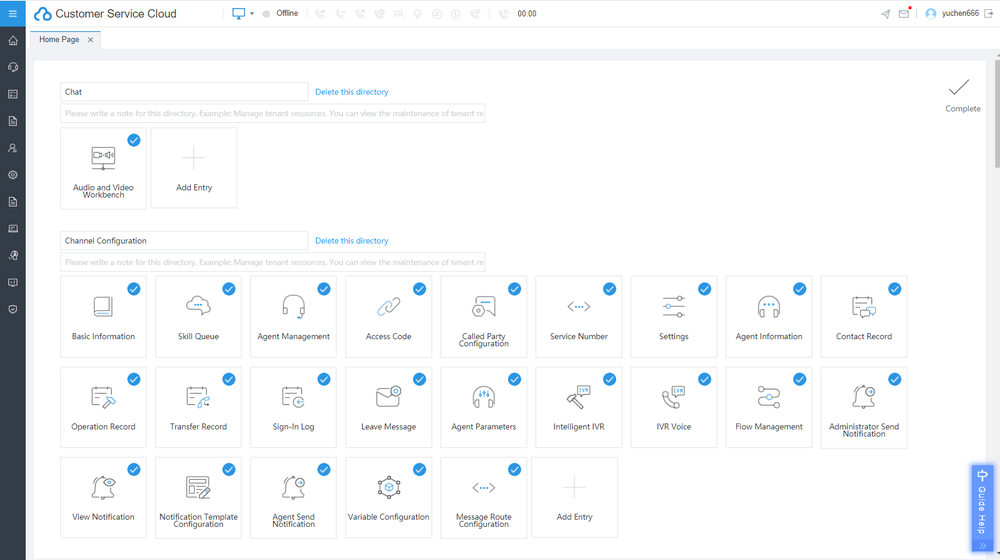Viewport: 1000px width, 560px height.
Task: Open the hamburger menu at top left
Action: click(x=13, y=13)
